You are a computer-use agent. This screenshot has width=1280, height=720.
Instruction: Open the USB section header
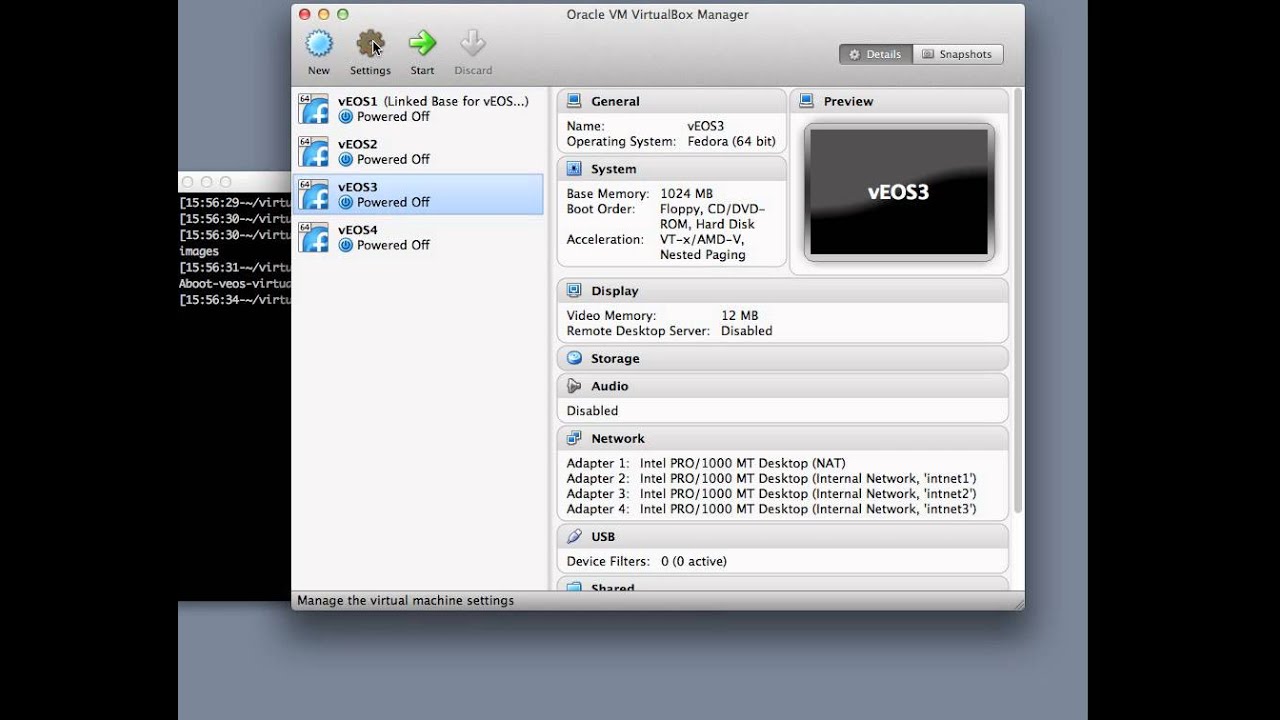click(782, 536)
